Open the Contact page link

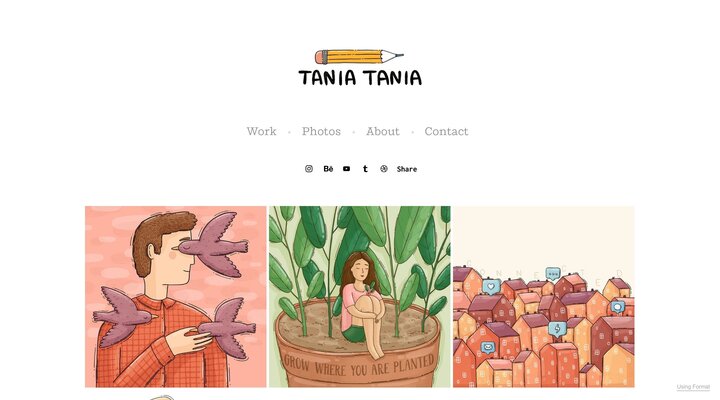point(446,131)
